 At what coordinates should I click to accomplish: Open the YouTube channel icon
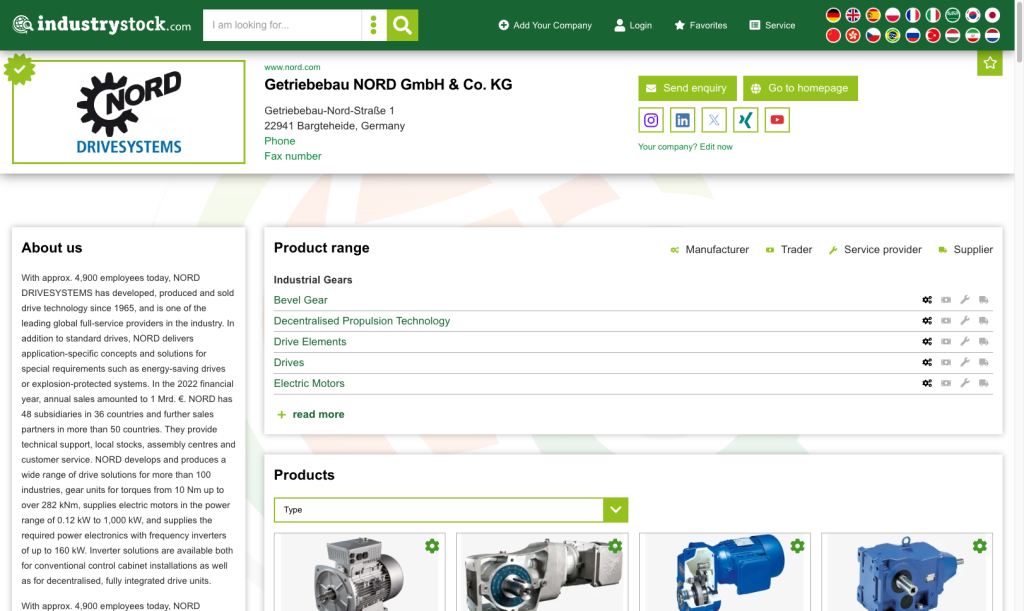[777, 120]
